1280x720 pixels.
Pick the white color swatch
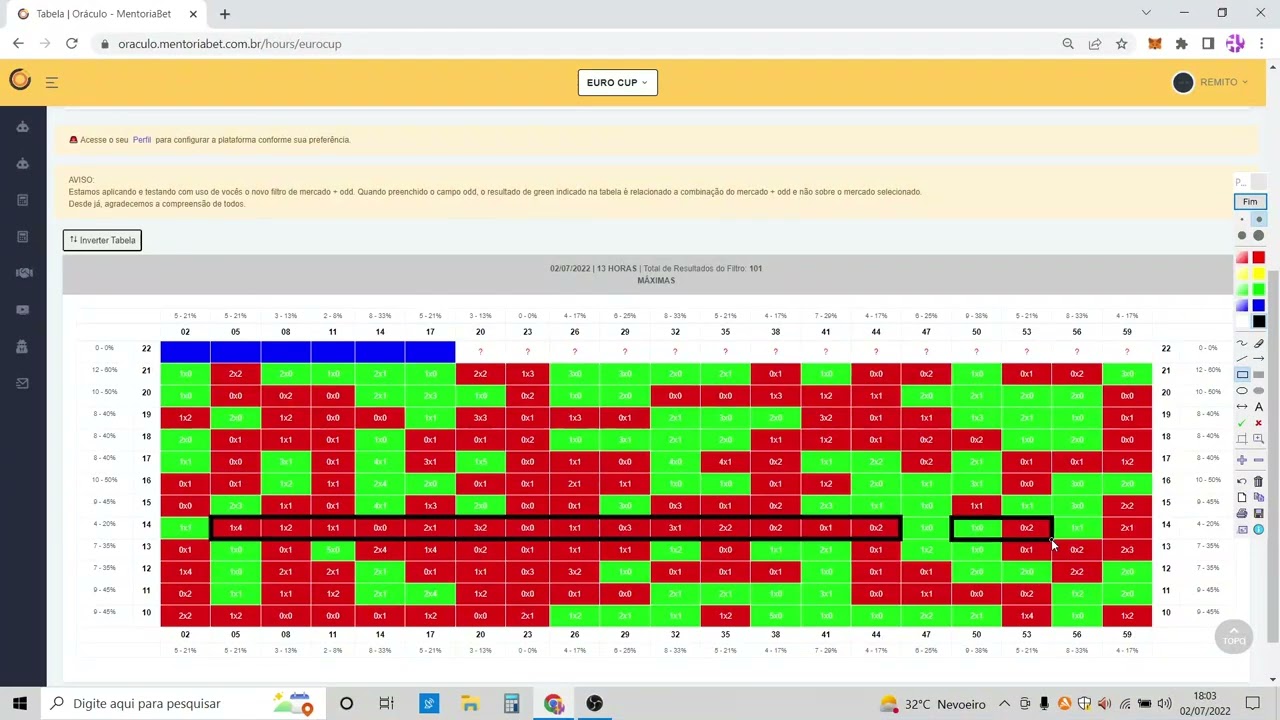[x=1242, y=321]
